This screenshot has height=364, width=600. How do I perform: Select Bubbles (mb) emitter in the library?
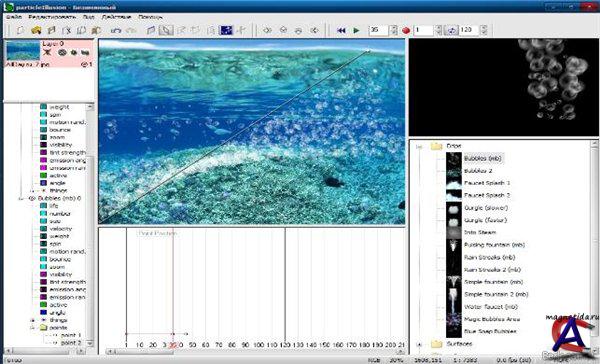(x=483, y=158)
